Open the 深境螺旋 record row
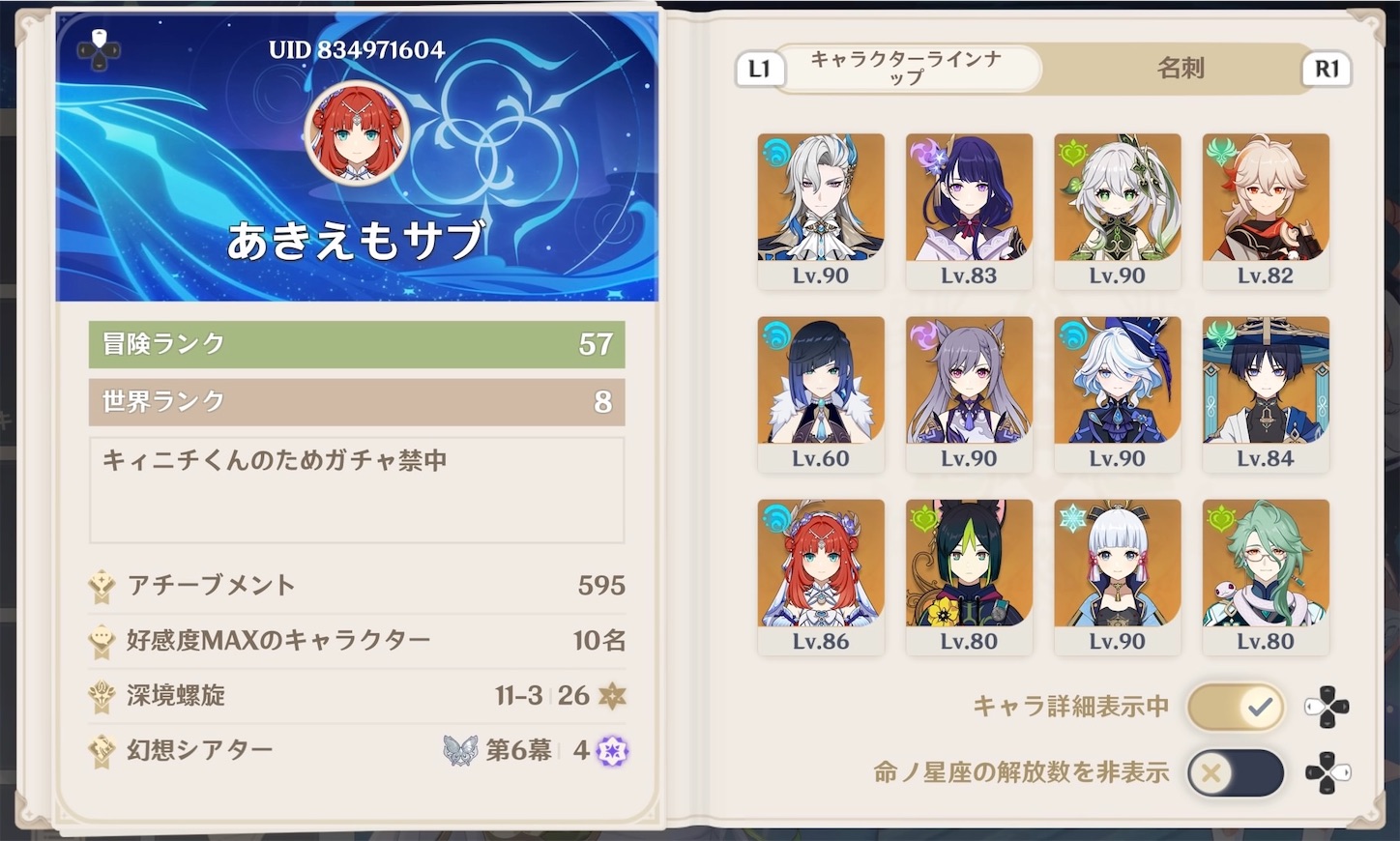 click(357, 695)
